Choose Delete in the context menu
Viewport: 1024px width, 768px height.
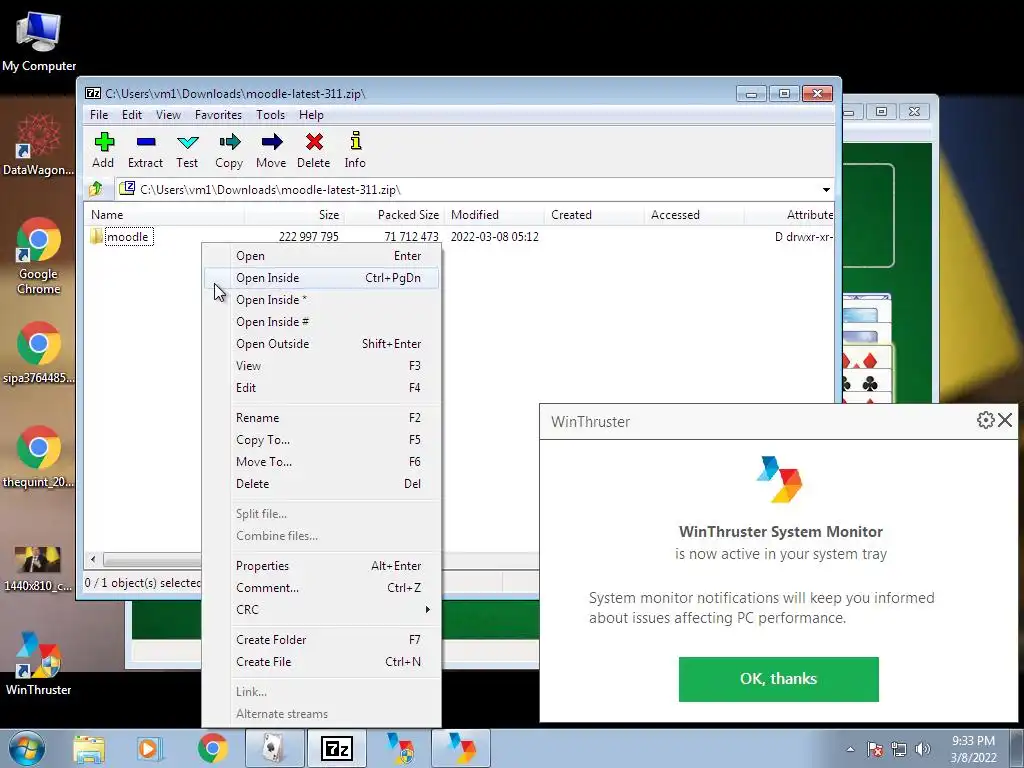pyautogui.click(x=321, y=484)
